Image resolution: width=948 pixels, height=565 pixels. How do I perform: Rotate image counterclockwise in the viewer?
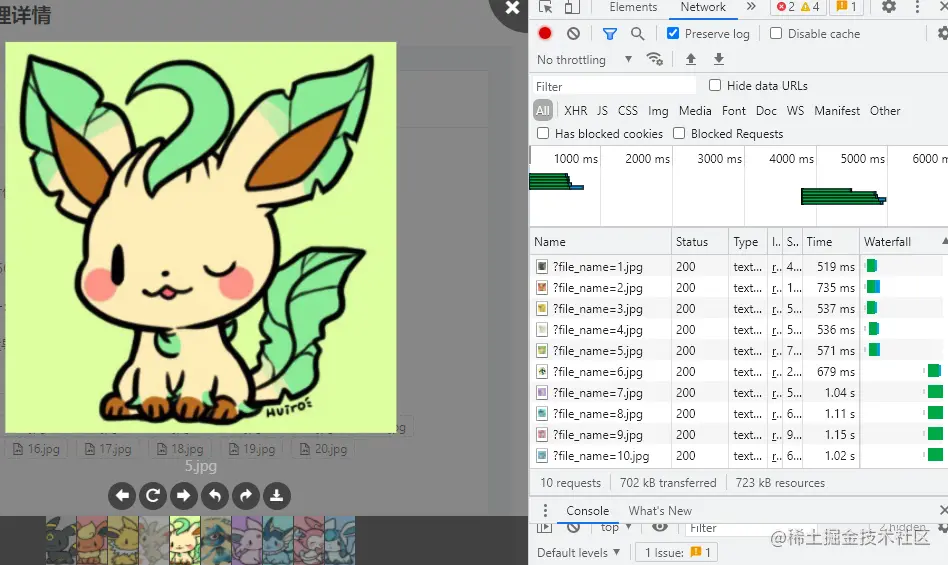214,495
